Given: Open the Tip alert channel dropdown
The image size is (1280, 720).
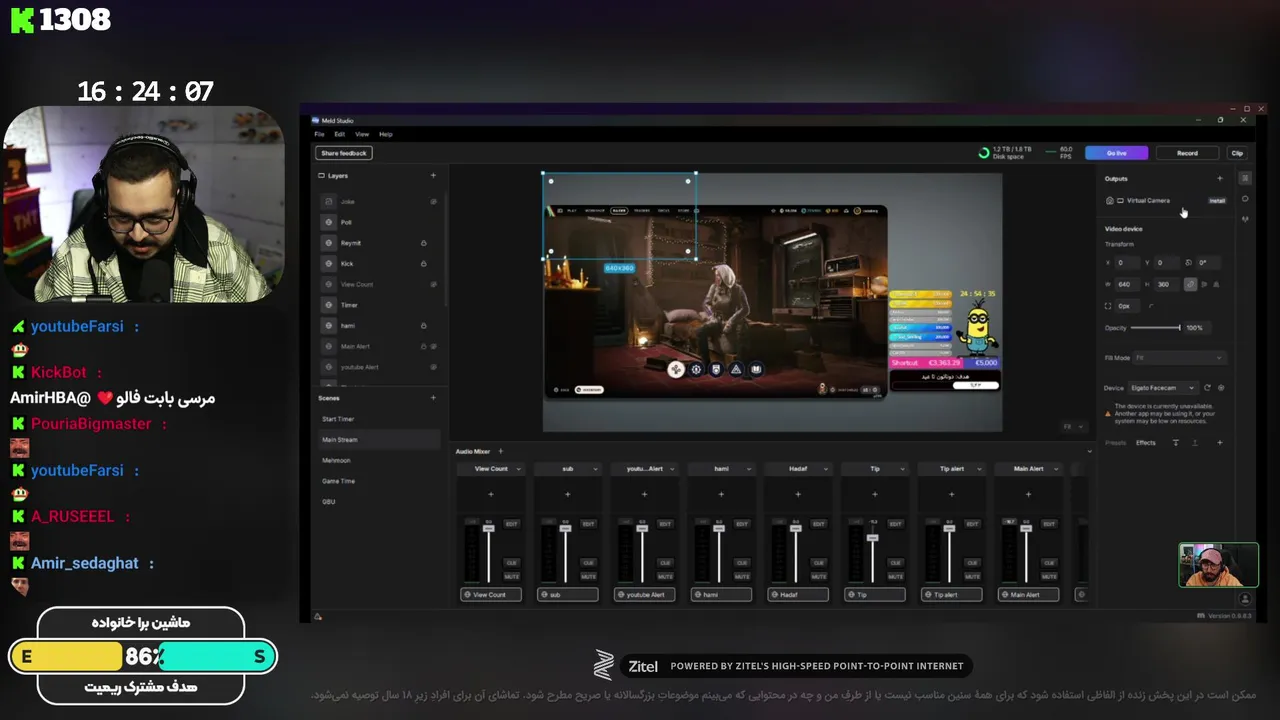Looking at the screenshot, I should pos(979,468).
